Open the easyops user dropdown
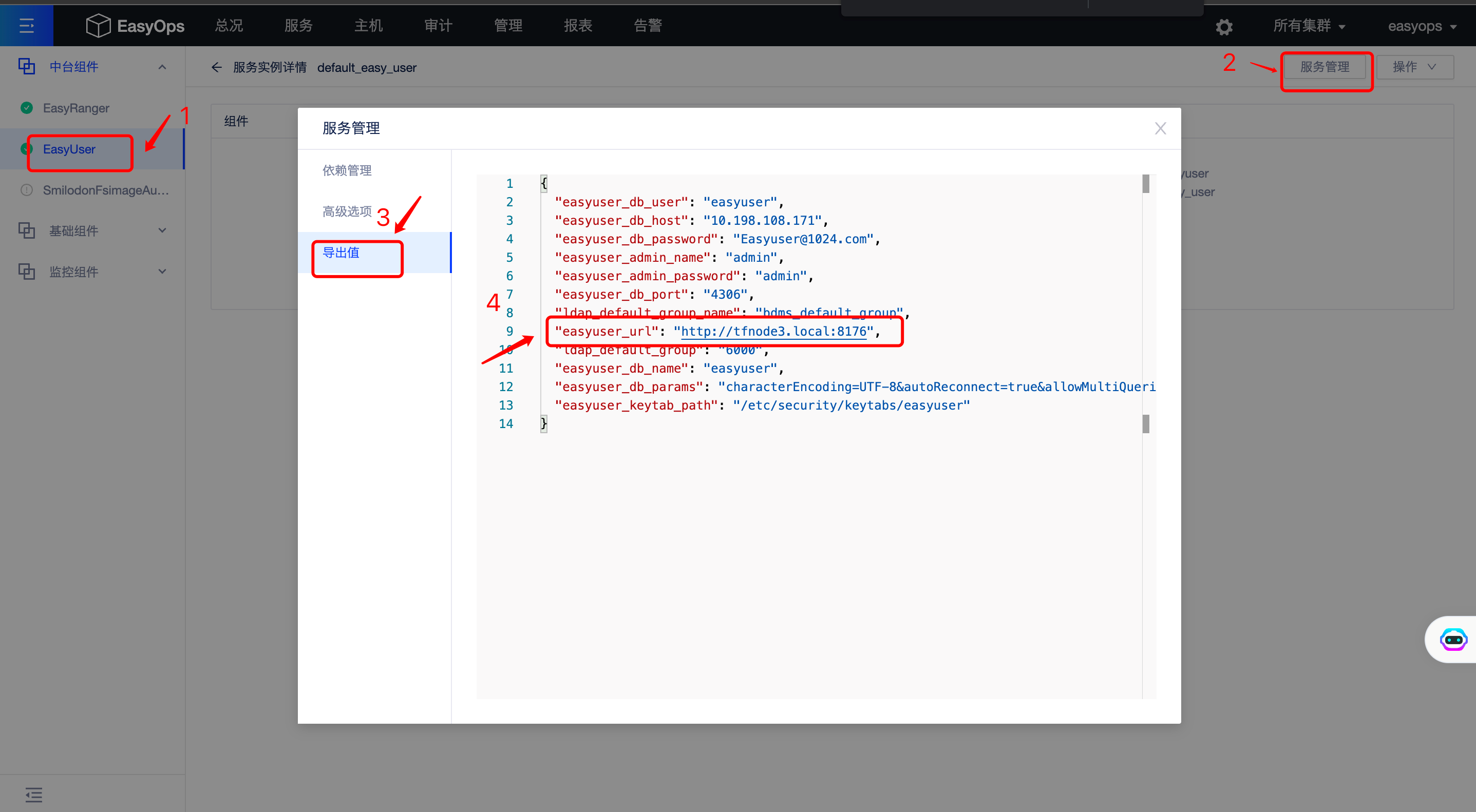1476x812 pixels. point(1422,26)
